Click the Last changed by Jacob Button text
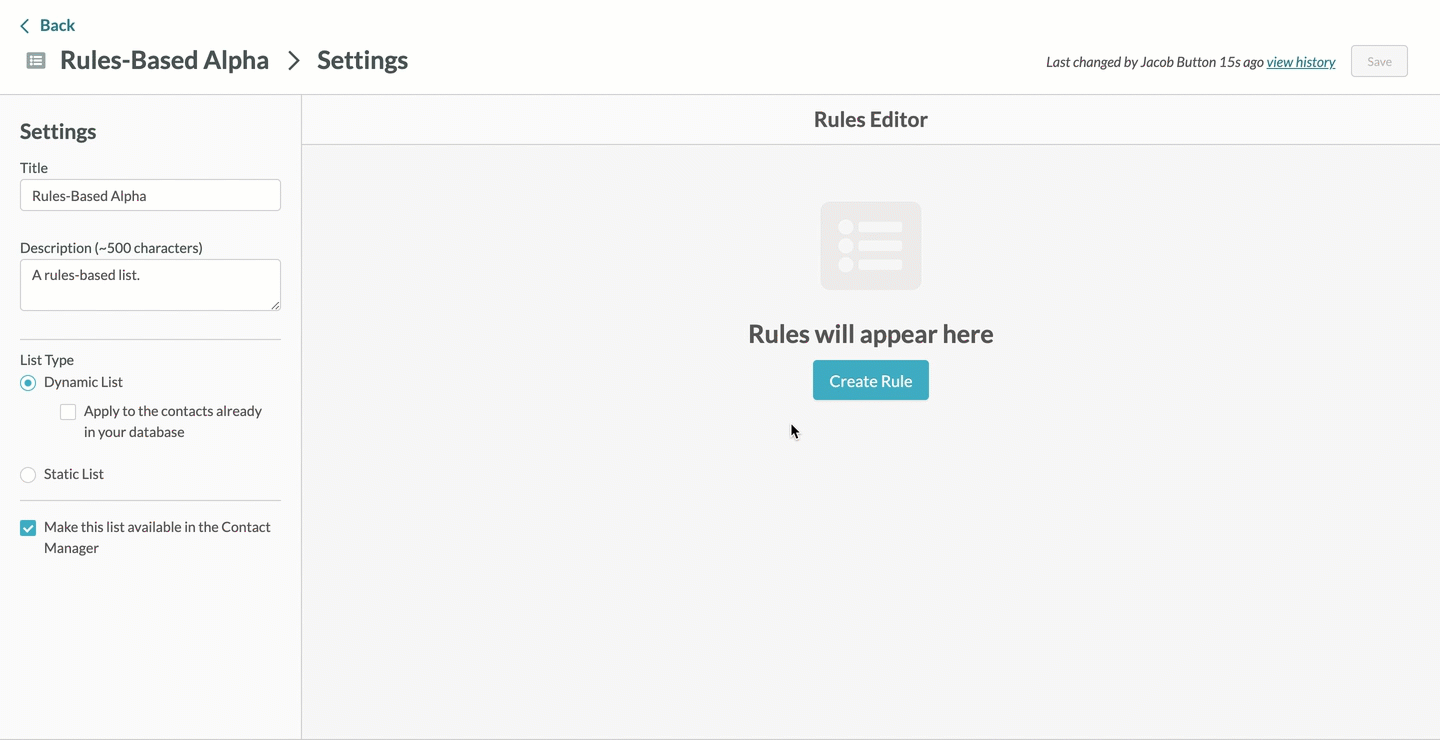The image size is (1440, 740). pos(1150,61)
